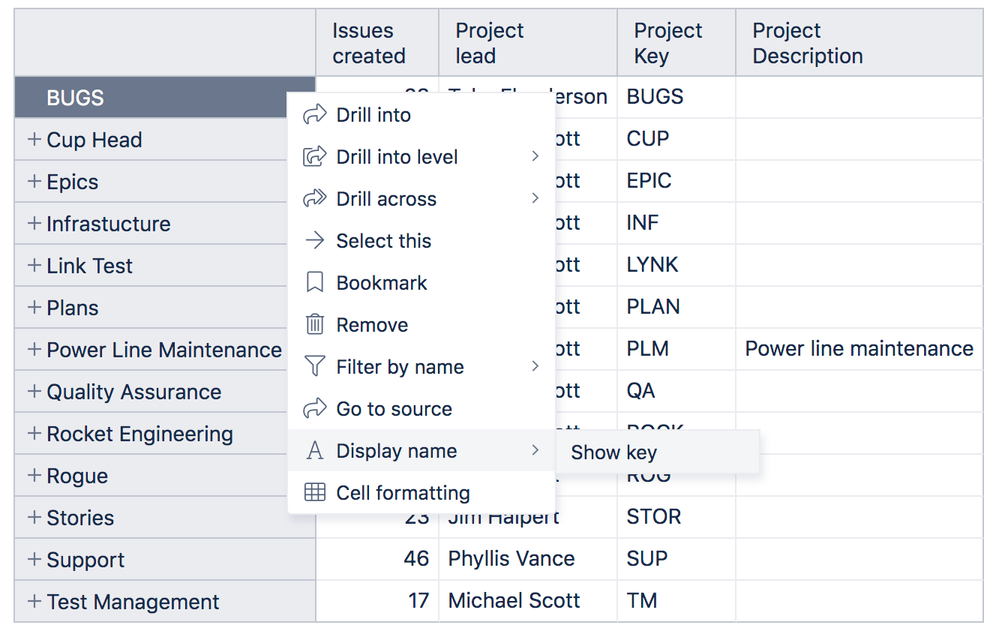The height and width of the screenshot is (635, 999).
Task: Click the Project lead column header
Action: pos(489,44)
